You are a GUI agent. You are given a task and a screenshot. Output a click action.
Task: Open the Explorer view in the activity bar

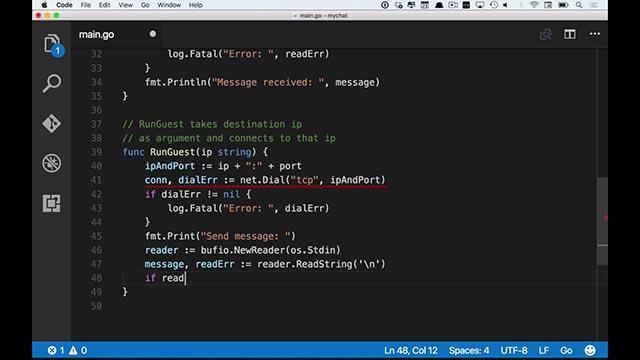point(52,44)
